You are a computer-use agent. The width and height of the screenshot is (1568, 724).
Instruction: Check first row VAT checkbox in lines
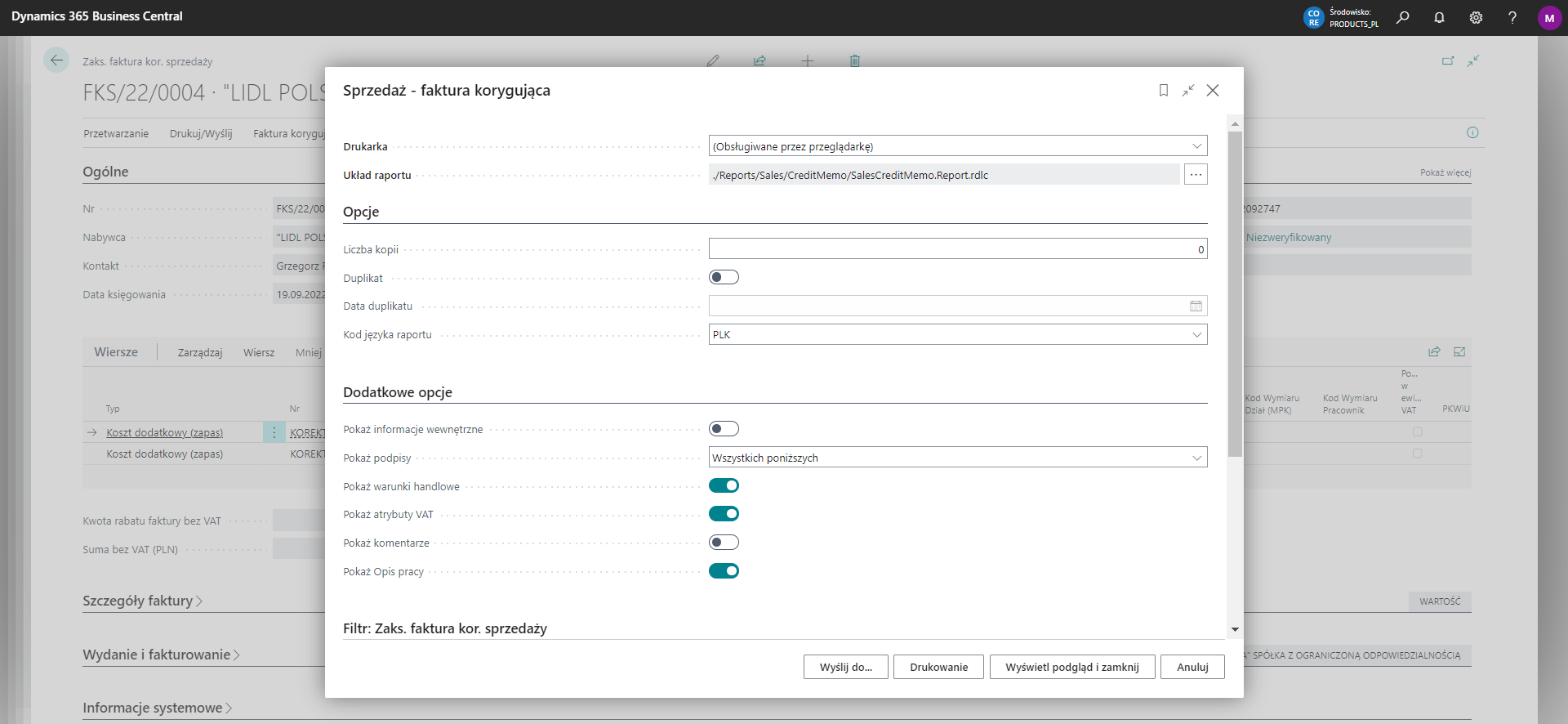(x=1417, y=431)
